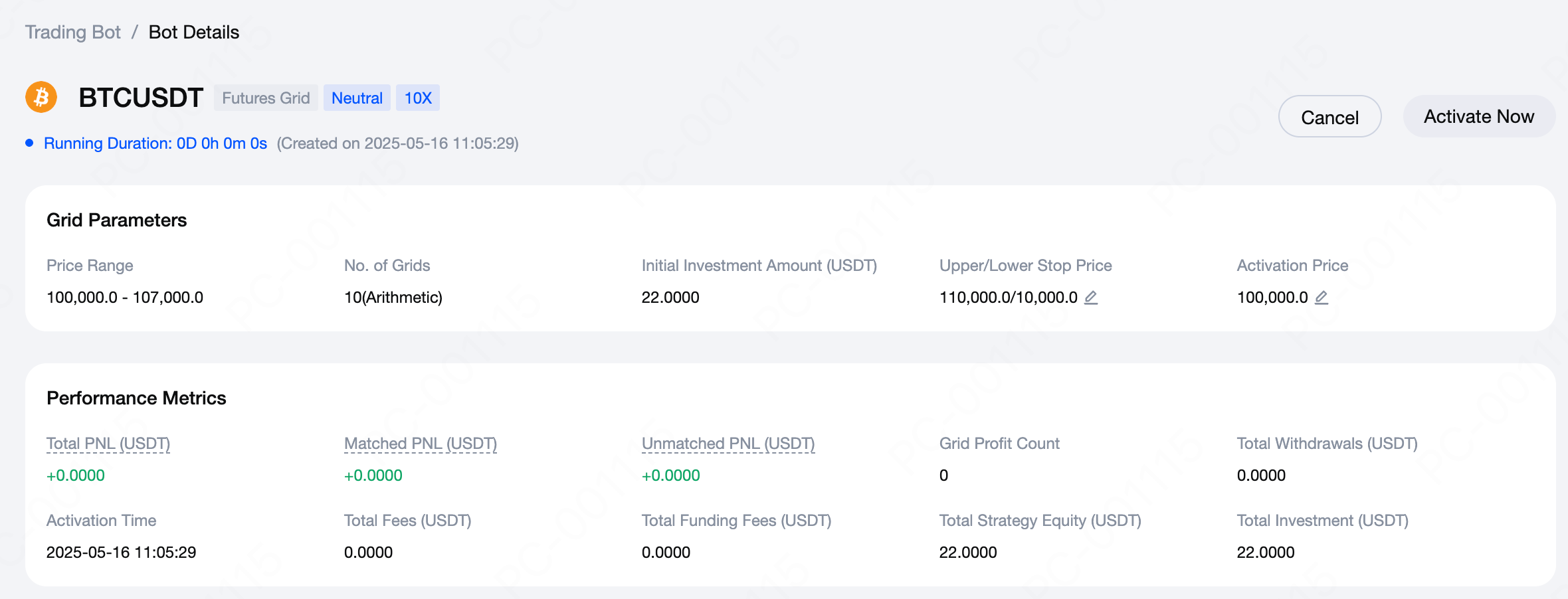Click the Price Range value 100,000.0 - 107,000.0

pos(125,298)
